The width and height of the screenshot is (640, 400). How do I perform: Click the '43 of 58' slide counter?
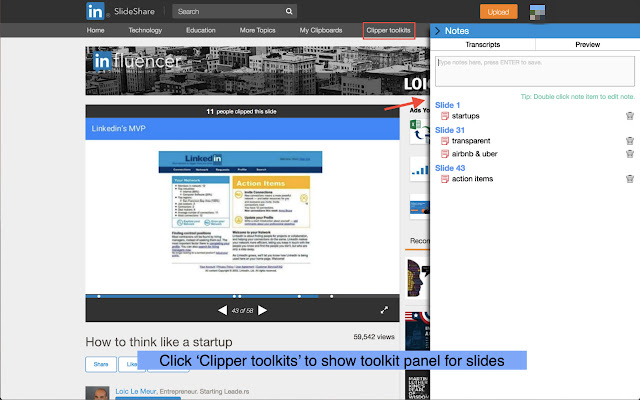[x=242, y=311]
